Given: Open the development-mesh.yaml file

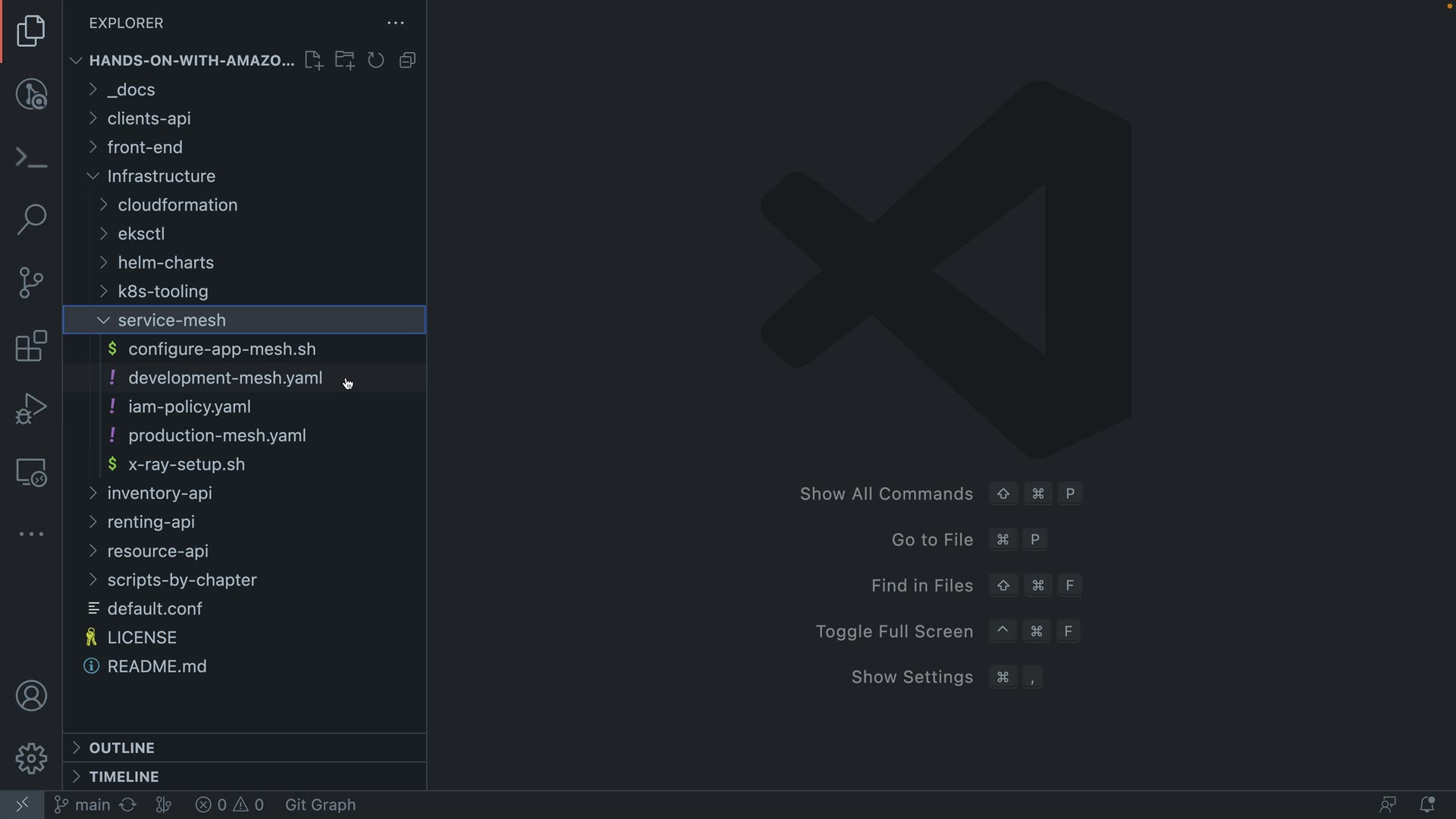Looking at the screenshot, I should 225,378.
